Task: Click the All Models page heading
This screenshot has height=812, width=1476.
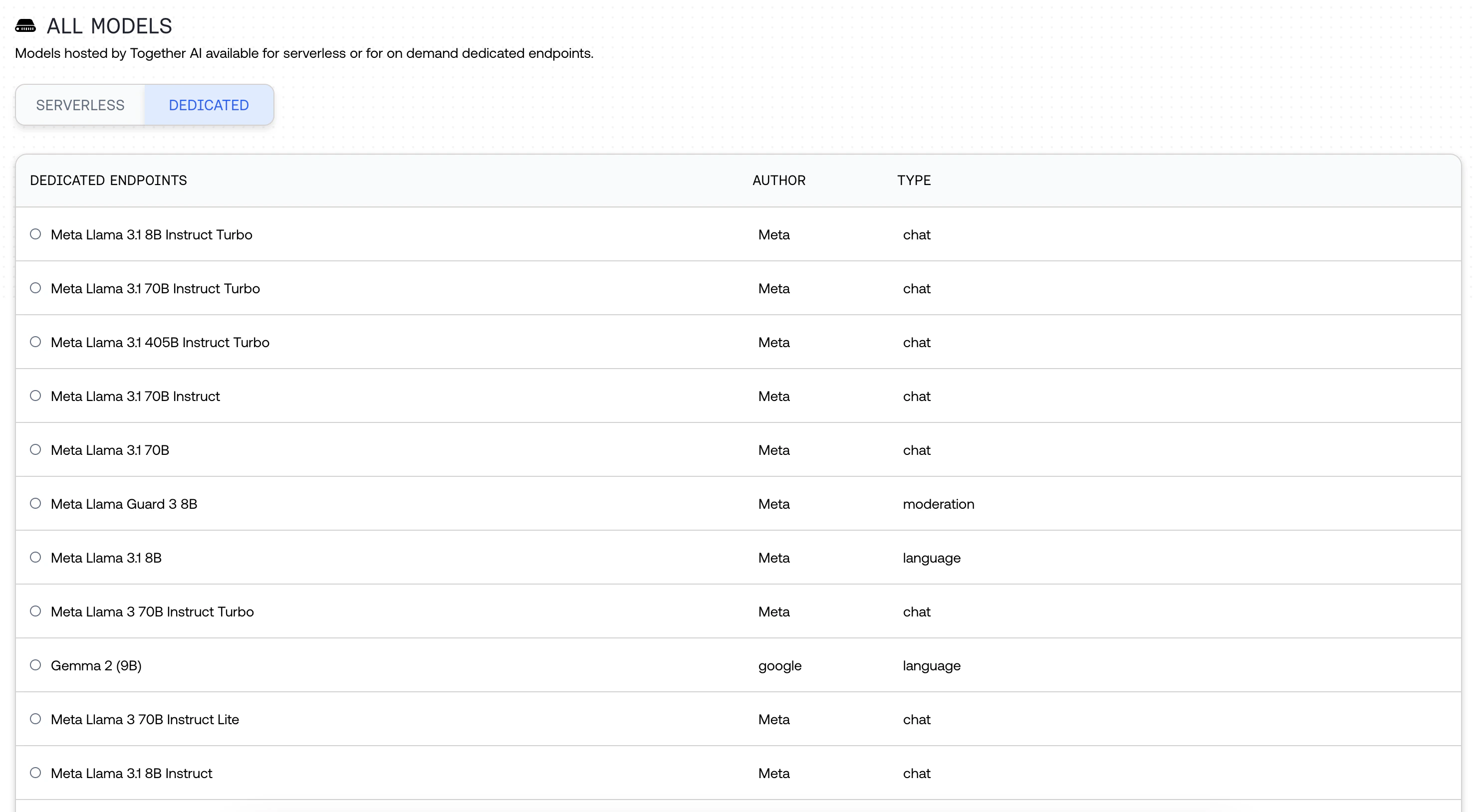Action: pyautogui.click(x=109, y=26)
